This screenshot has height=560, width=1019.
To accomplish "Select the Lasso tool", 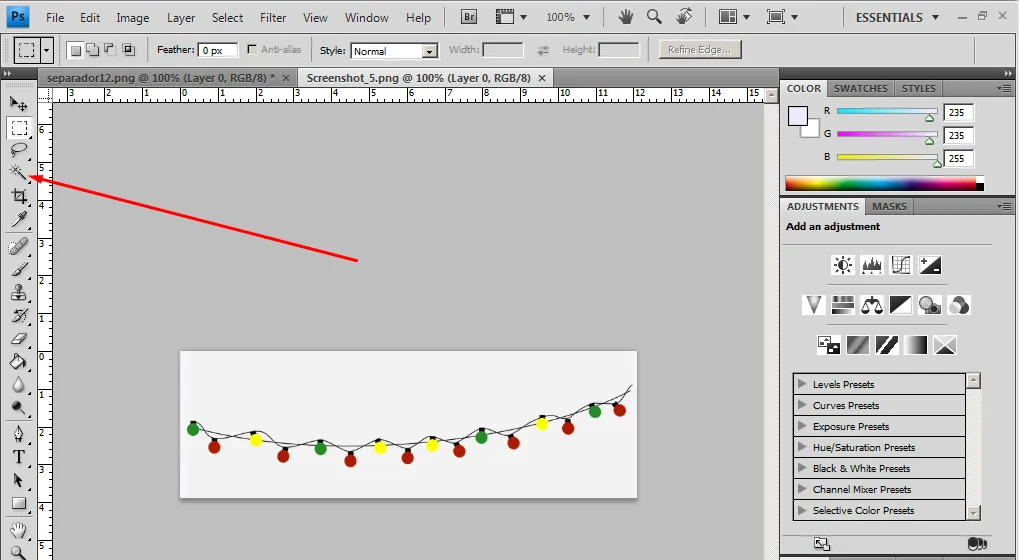I will pos(18,150).
